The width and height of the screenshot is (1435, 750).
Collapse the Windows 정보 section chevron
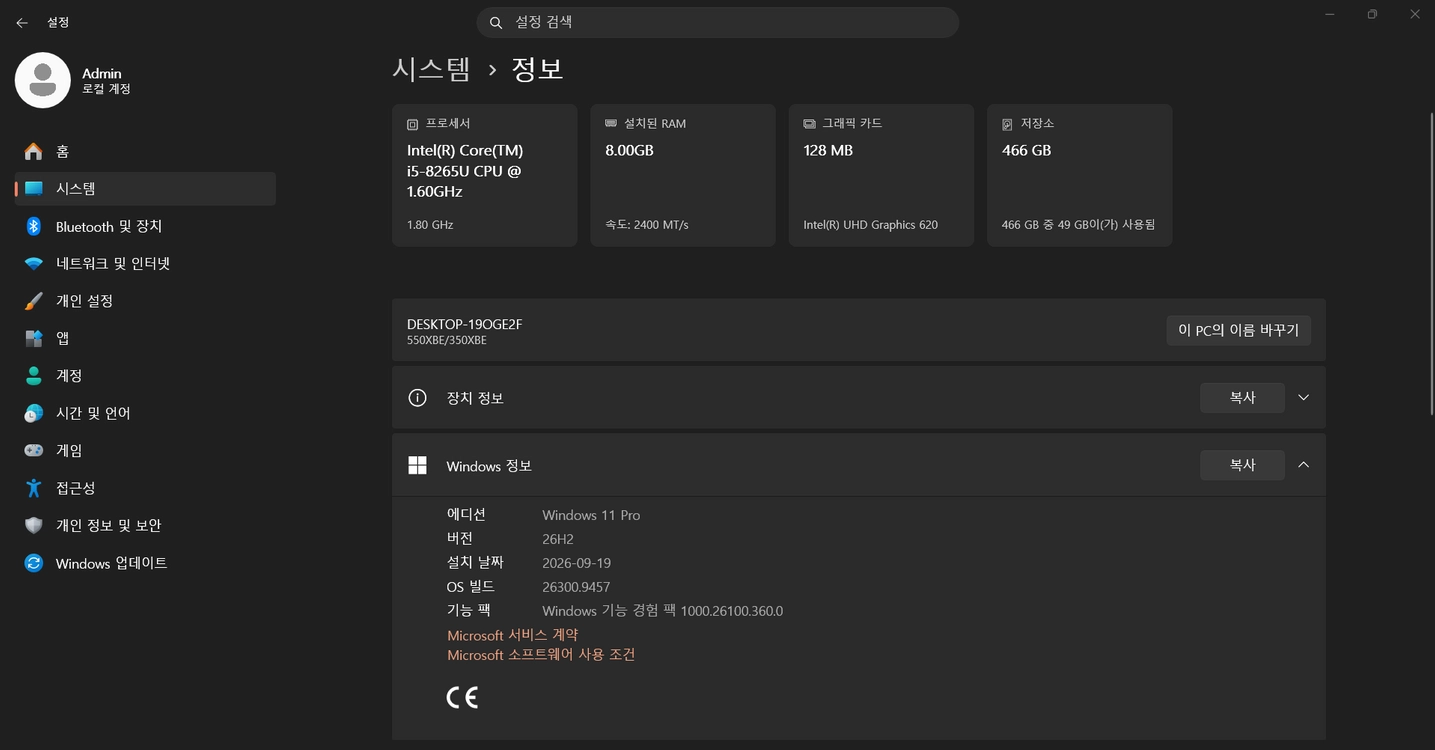(x=1303, y=464)
